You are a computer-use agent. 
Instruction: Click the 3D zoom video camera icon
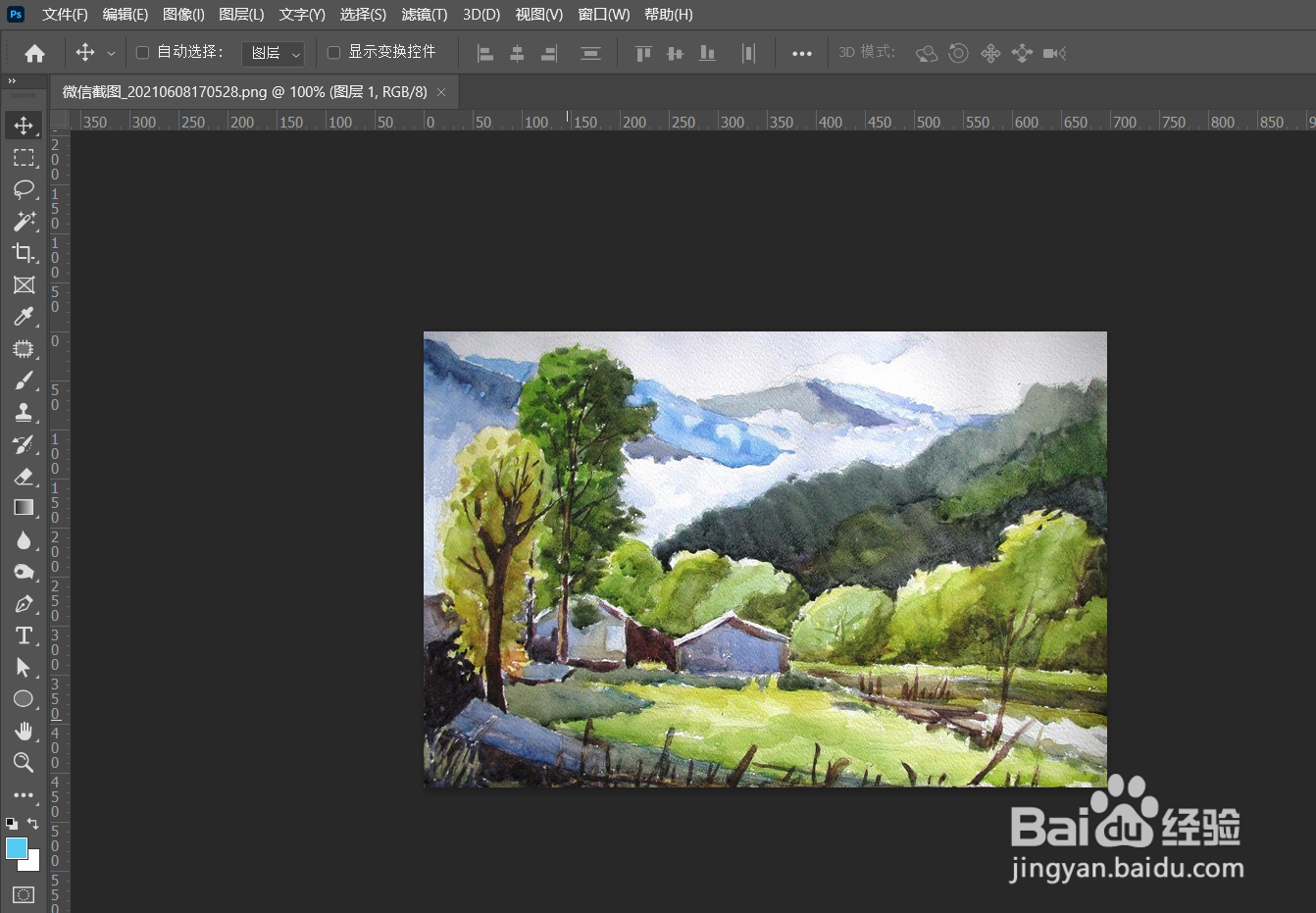(x=1054, y=53)
